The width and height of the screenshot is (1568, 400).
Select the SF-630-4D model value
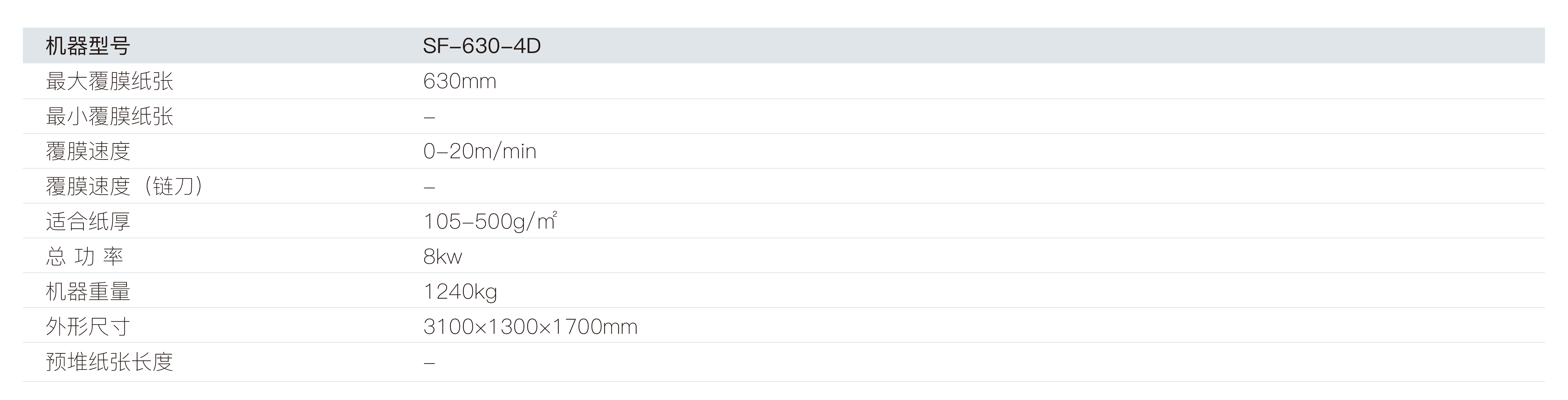(481, 46)
